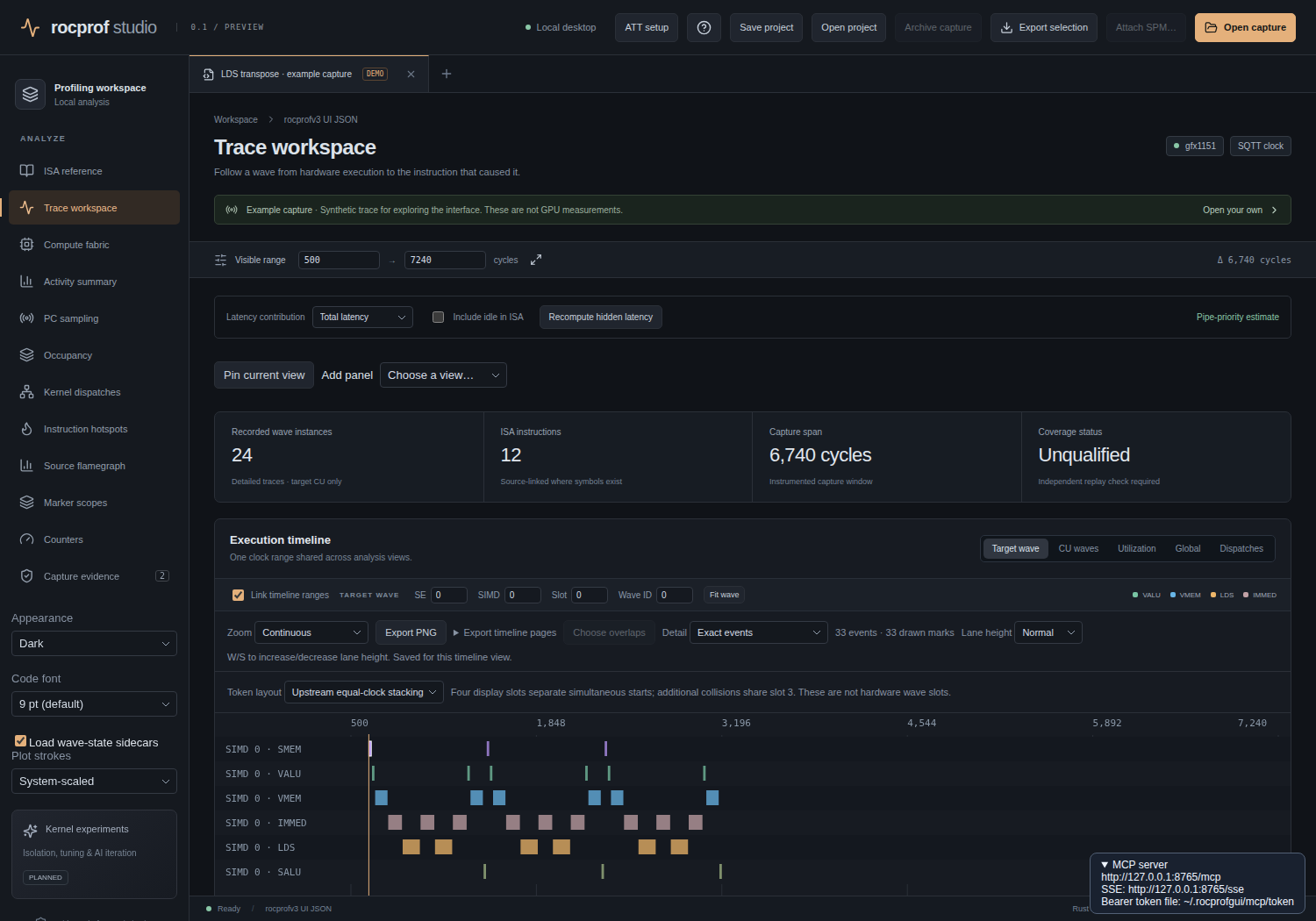Add a new tab with plus icon
Viewport: 1316px width, 921px height.
point(447,74)
